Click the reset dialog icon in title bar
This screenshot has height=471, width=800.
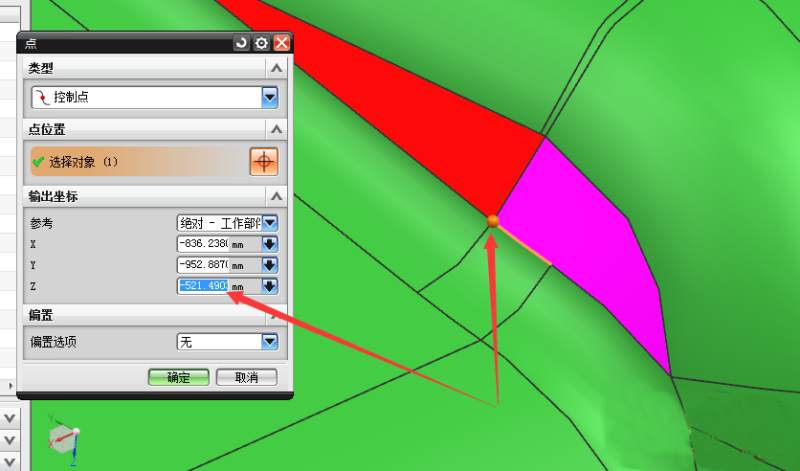[241, 43]
